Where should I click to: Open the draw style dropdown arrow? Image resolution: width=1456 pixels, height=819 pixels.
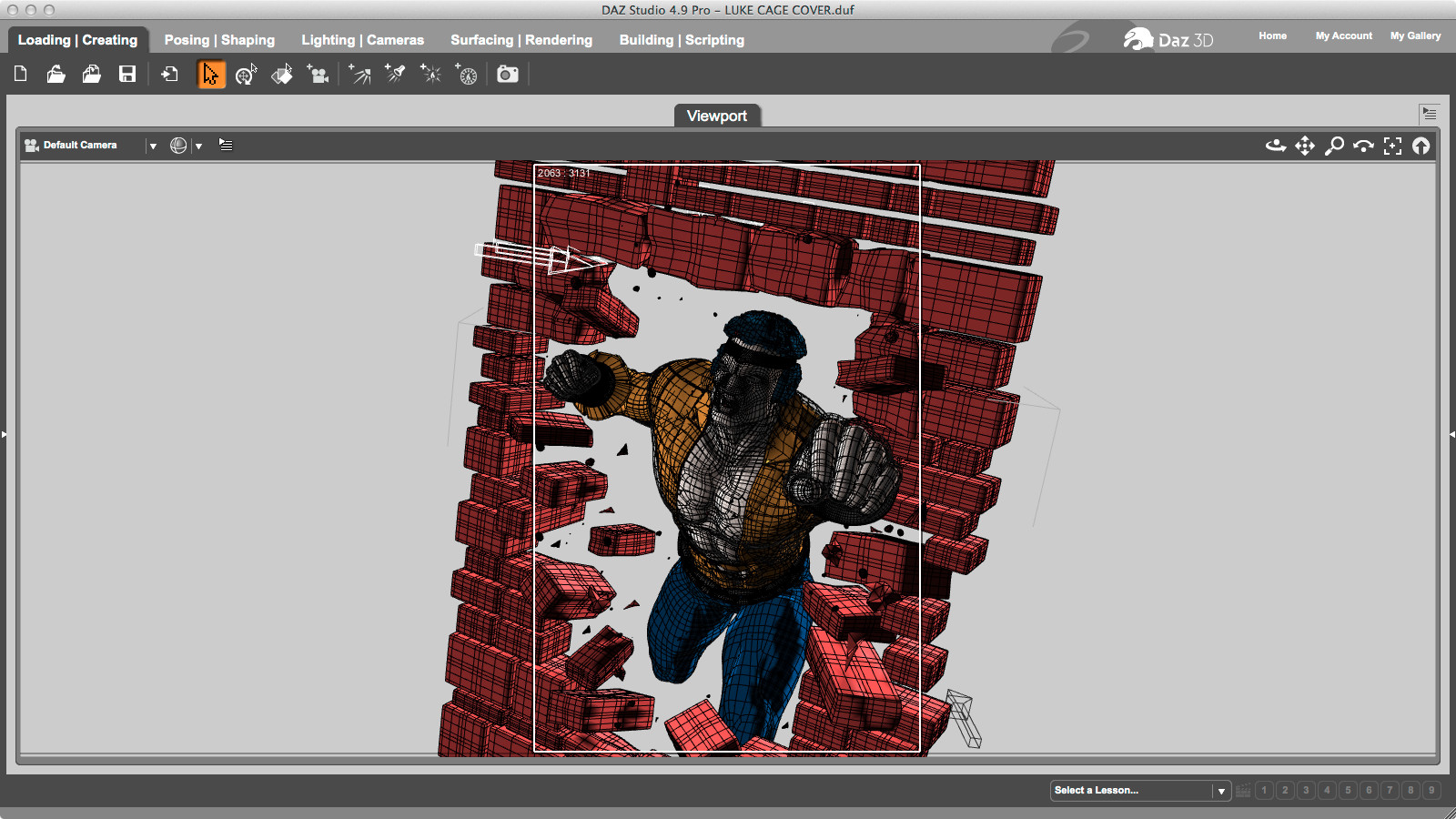click(x=198, y=146)
